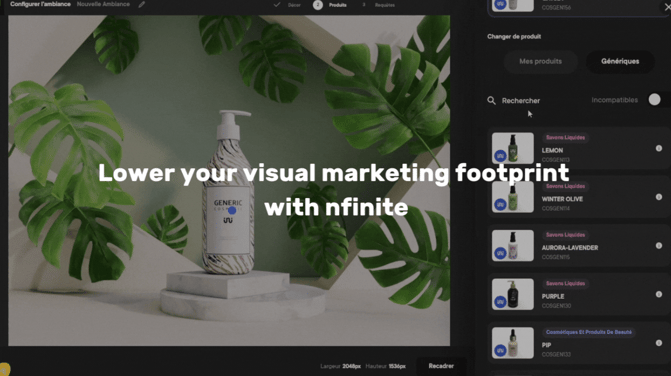Select the WINTER OLIVE product thumbnail

(513, 197)
